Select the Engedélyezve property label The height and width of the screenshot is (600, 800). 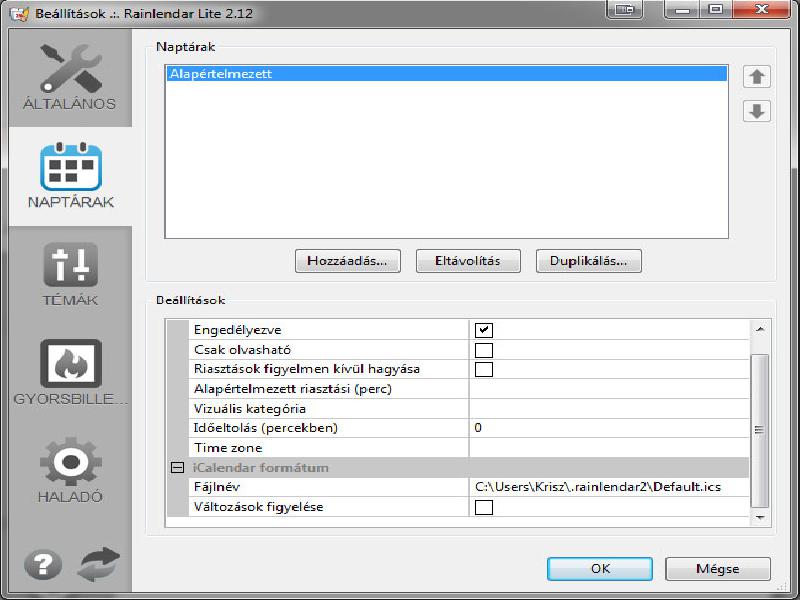pos(237,330)
